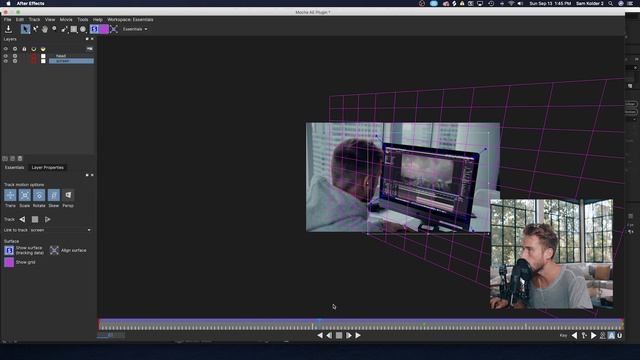Go to next keyframe
Viewport: 640px width, 360px height.
[x=593, y=336]
